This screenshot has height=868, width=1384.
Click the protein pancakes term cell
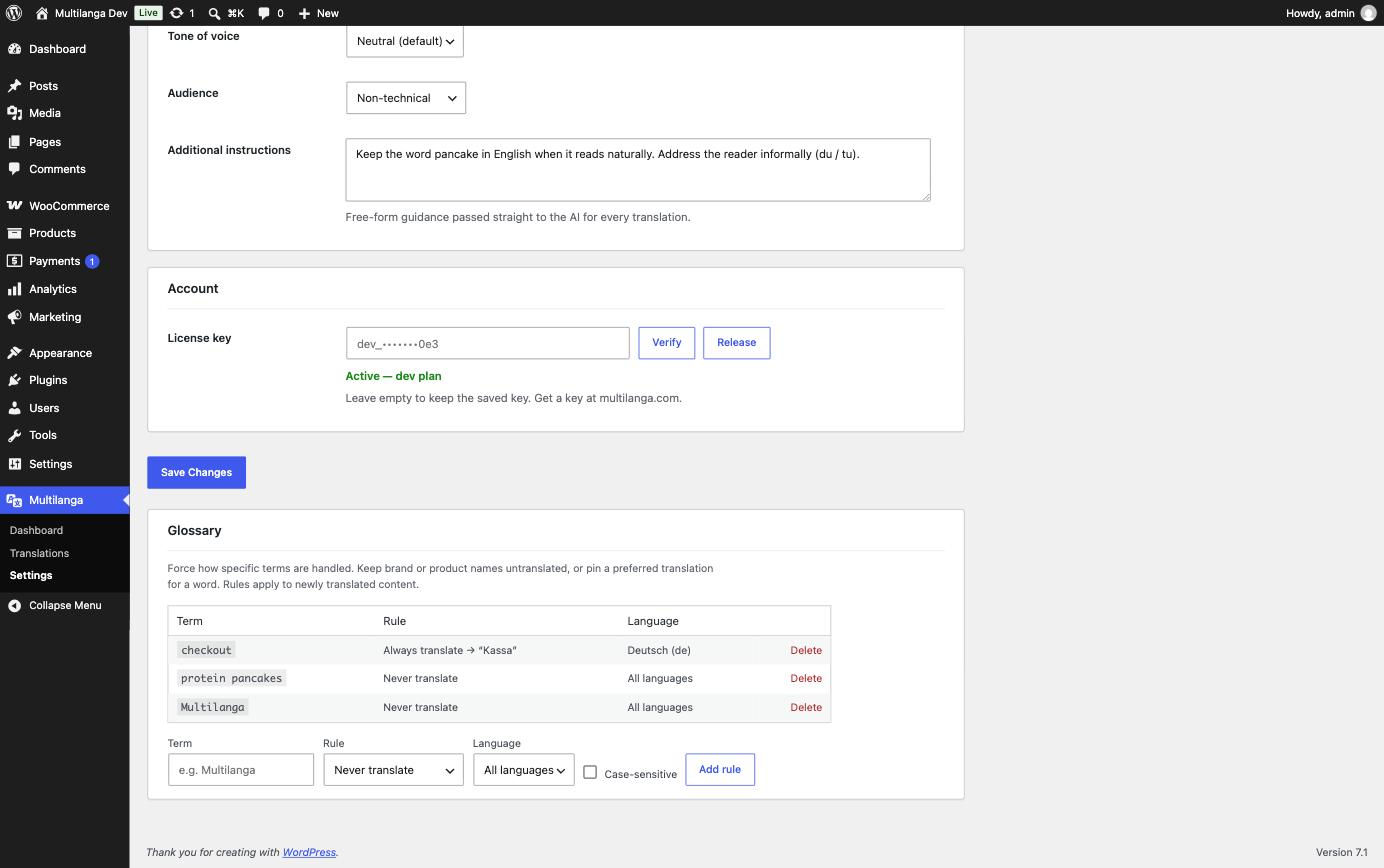pyautogui.click(x=231, y=678)
